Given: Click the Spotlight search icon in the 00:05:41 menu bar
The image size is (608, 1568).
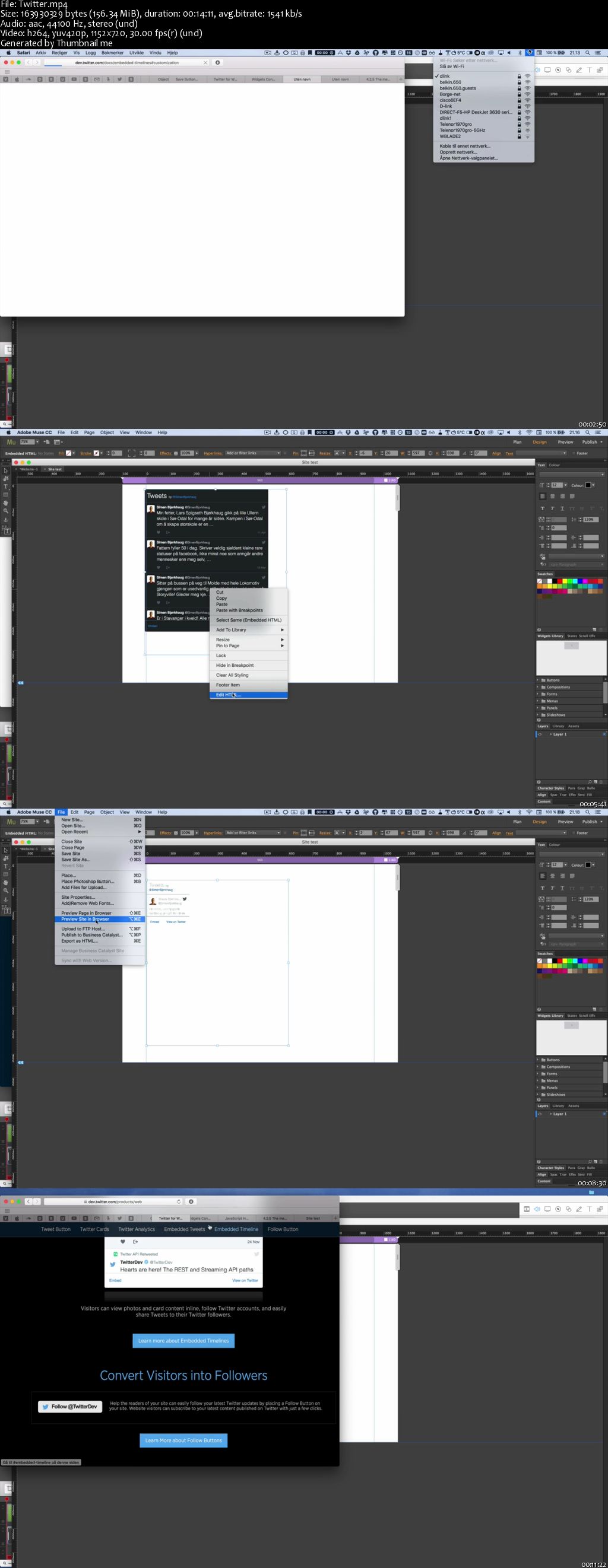Looking at the screenshot, I should 588,432.
